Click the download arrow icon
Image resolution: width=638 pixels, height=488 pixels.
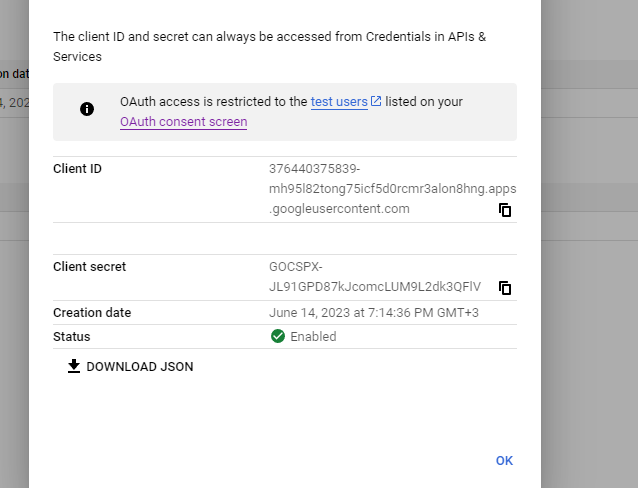(73, 366)
